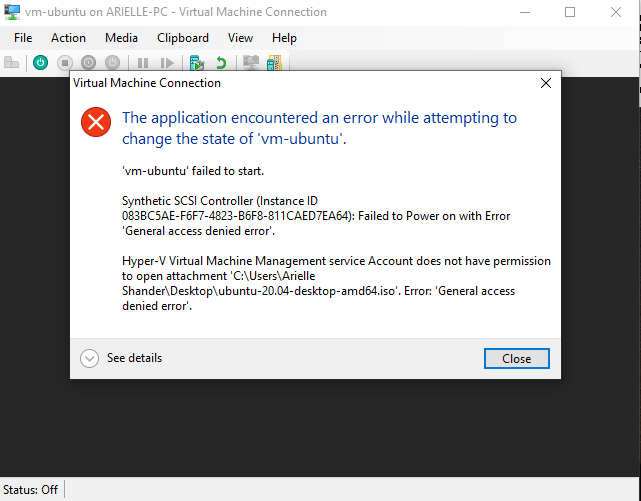Click the Reset toolbar icon

[x=166, y=62]
